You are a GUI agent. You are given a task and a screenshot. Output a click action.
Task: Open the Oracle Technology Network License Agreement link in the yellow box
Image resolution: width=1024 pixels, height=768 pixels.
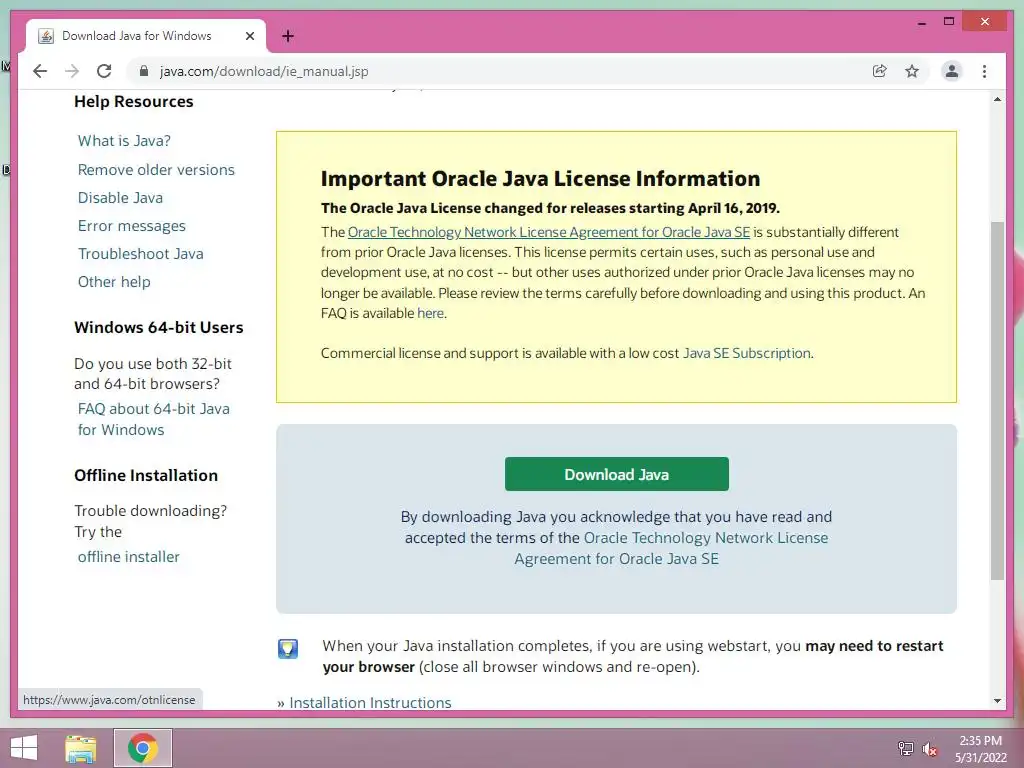[549, 232]
